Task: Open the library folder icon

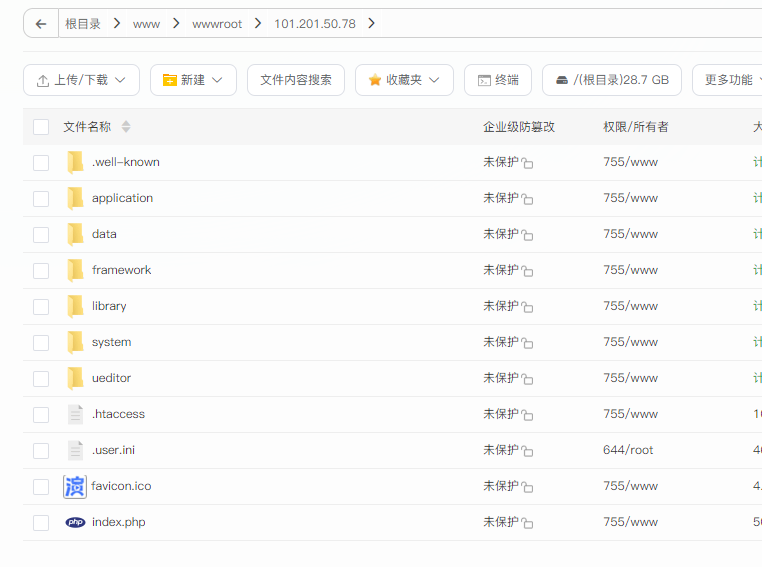Action: (x=75, y=306)
